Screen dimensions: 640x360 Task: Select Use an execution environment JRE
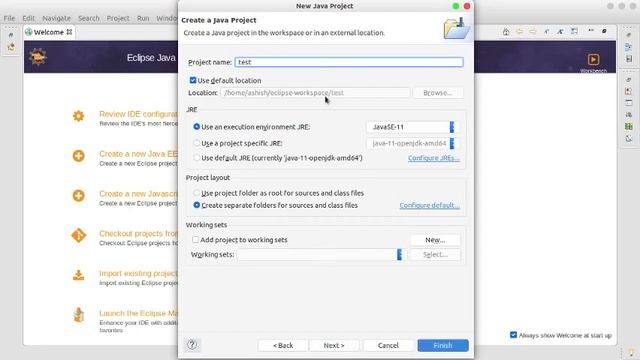(x=197, y=127)
